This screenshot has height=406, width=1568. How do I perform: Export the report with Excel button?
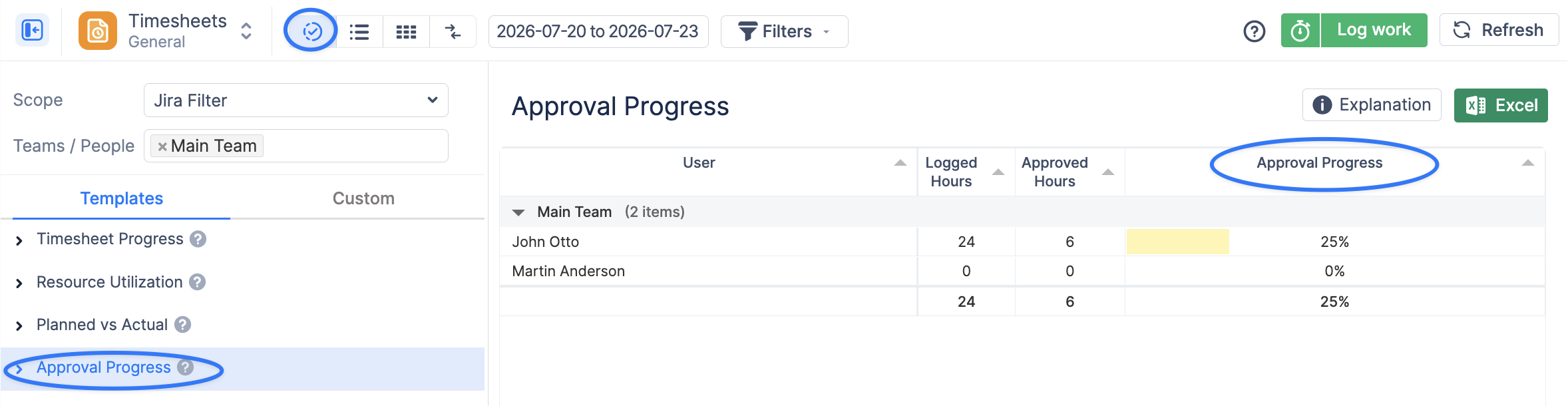pos(1501,105)
